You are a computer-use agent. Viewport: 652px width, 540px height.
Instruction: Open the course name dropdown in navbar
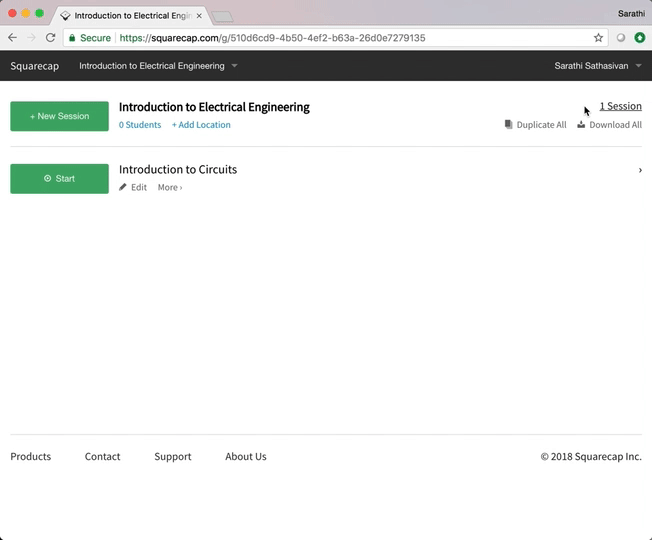[158, 66]
